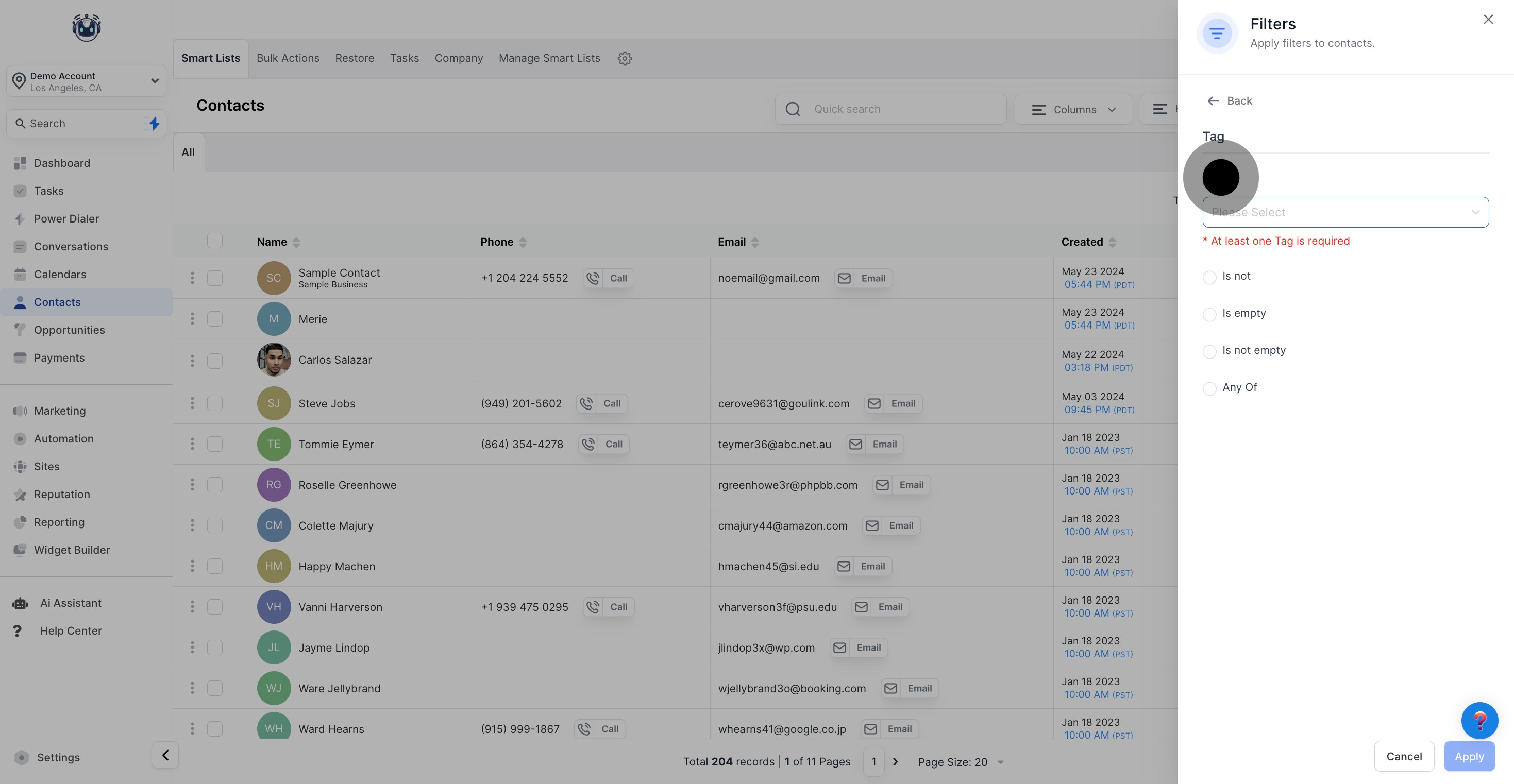Tick the checkbox for Carlos Salazar row
Image resolution: width=1514 pixels, height=784 pixels.
click(x=215, y=361)
